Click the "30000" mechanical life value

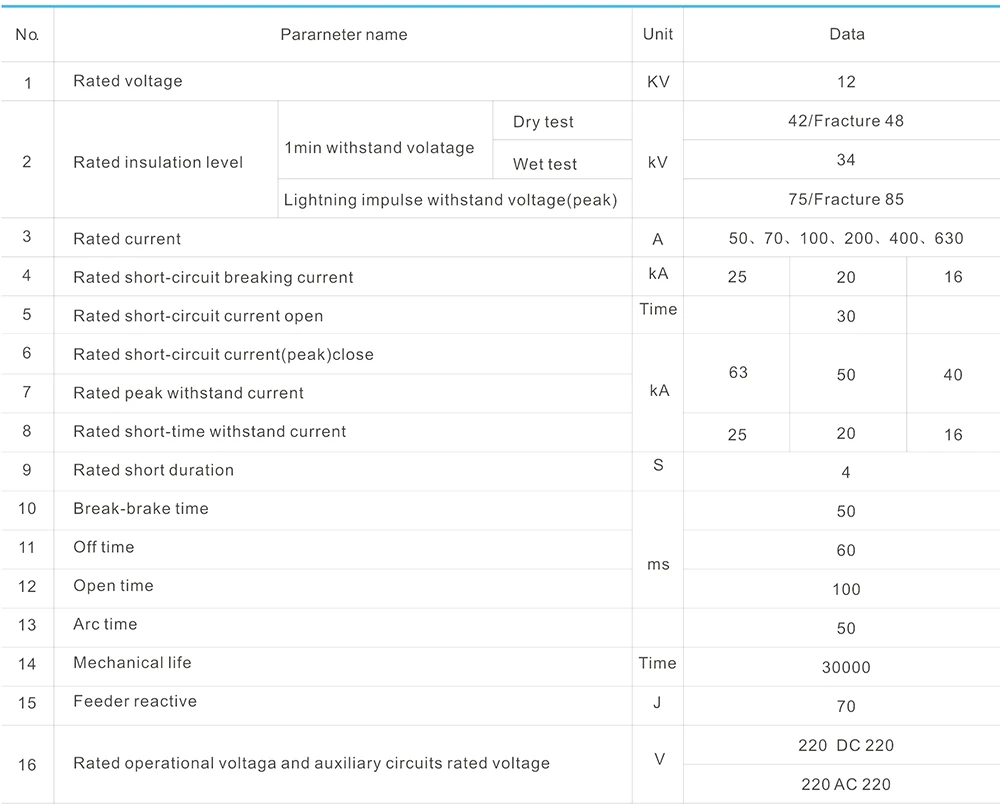coord(846,667)
